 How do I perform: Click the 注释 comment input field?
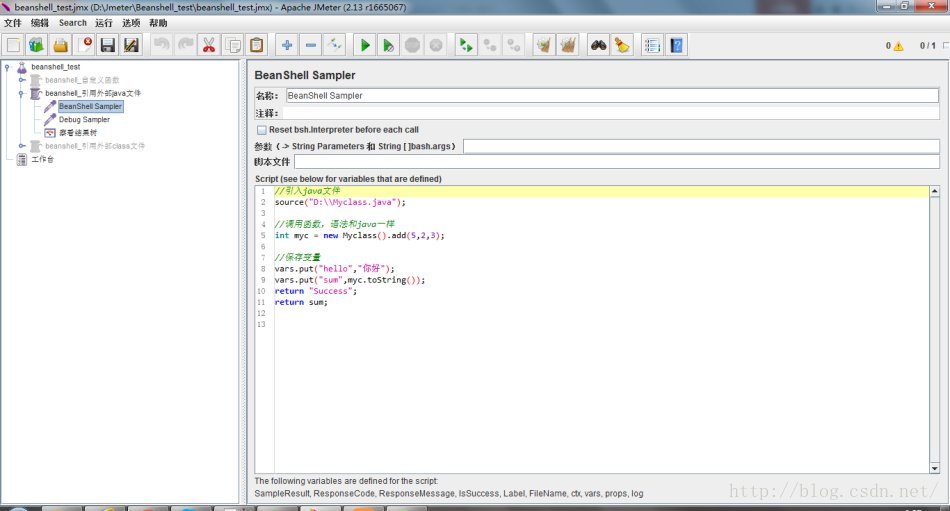point(611,113)
